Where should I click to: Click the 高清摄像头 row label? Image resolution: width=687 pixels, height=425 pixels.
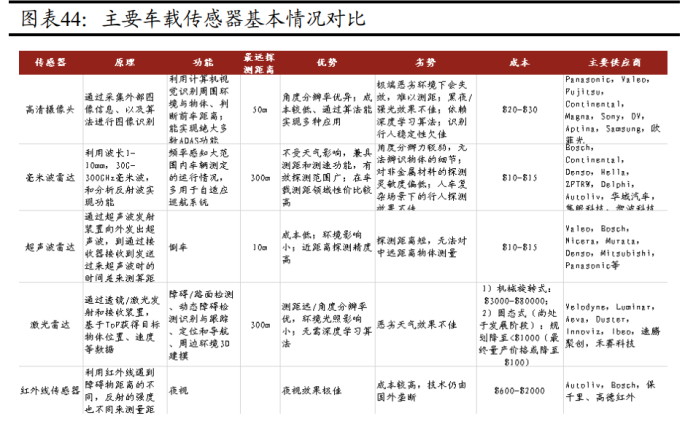tap(50, 110)
